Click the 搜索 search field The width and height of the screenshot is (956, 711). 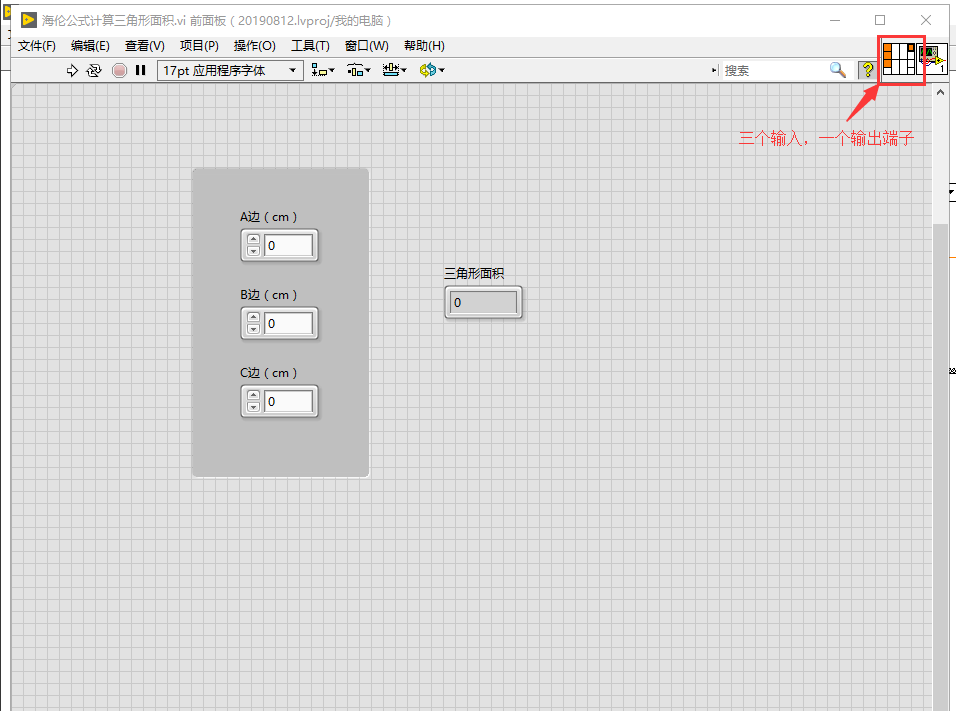point(774,71)
